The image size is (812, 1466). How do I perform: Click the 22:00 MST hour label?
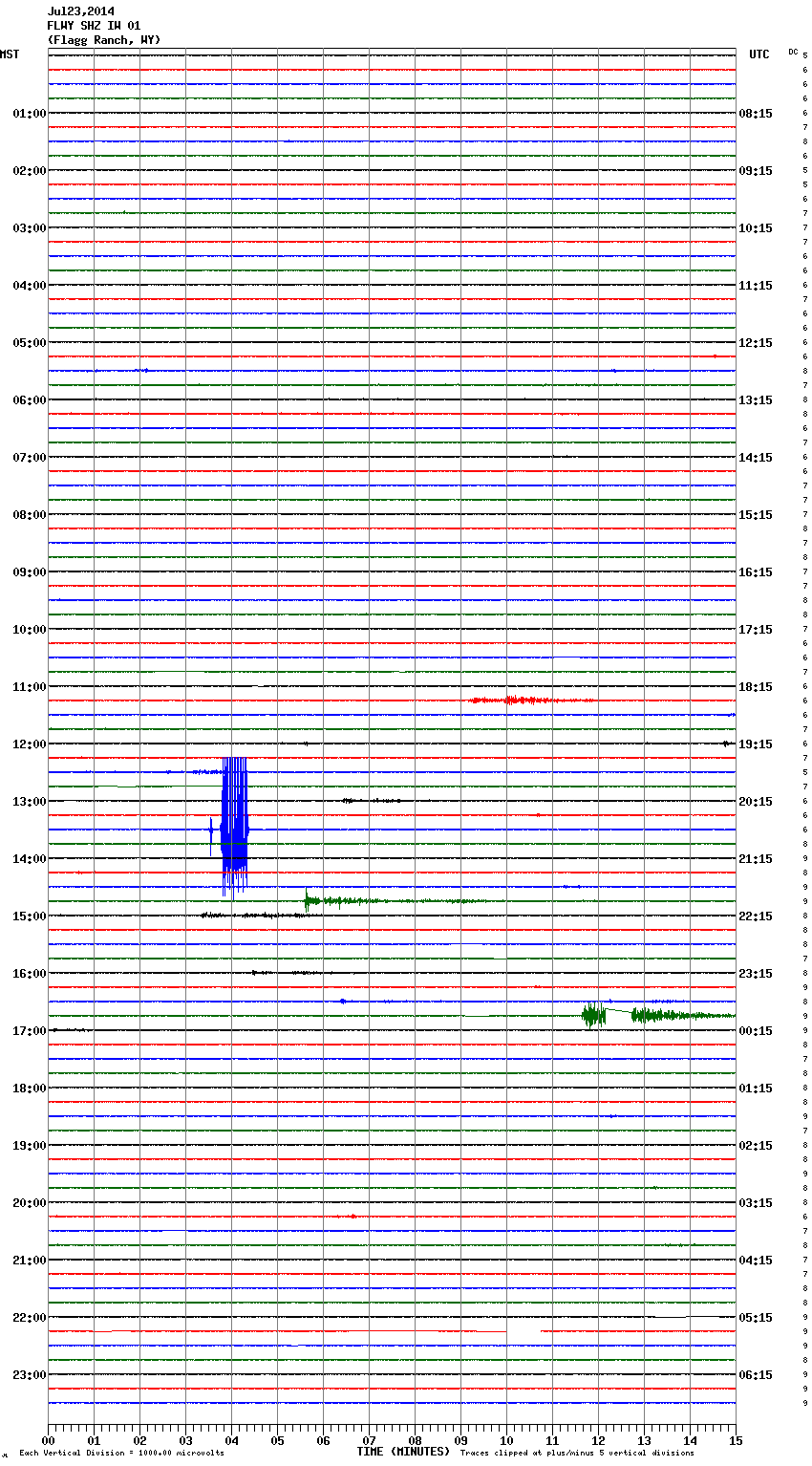click(x=30, y=1318)
